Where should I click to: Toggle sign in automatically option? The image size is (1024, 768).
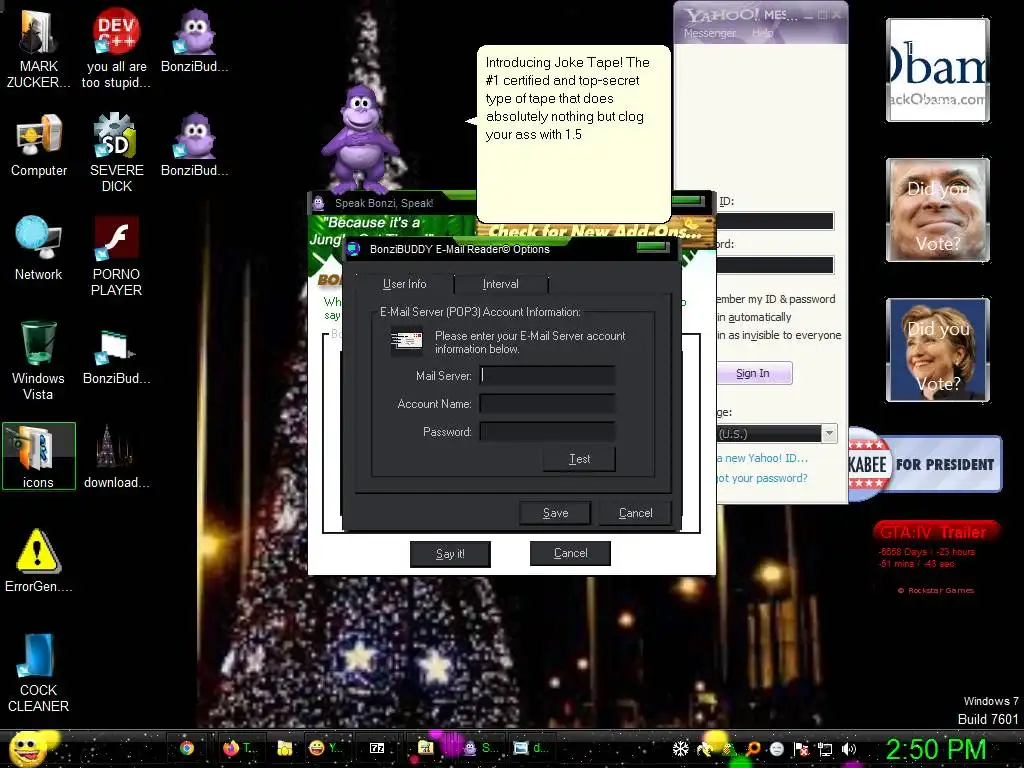[754, 317]
